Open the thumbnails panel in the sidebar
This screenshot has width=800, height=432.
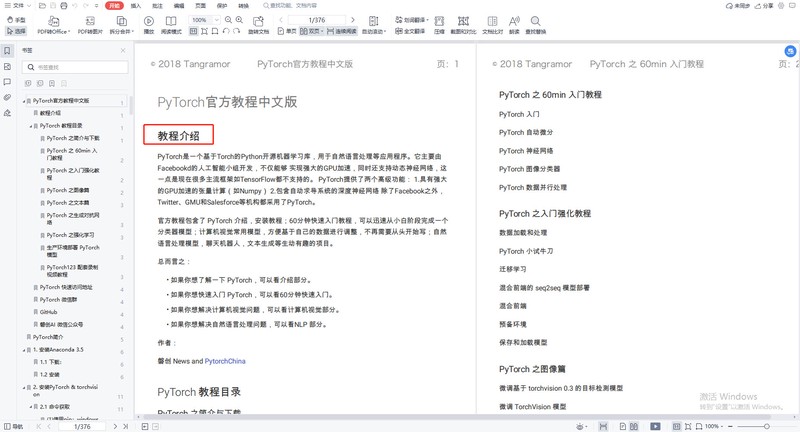pyautogui.click(x=7, y=66)
